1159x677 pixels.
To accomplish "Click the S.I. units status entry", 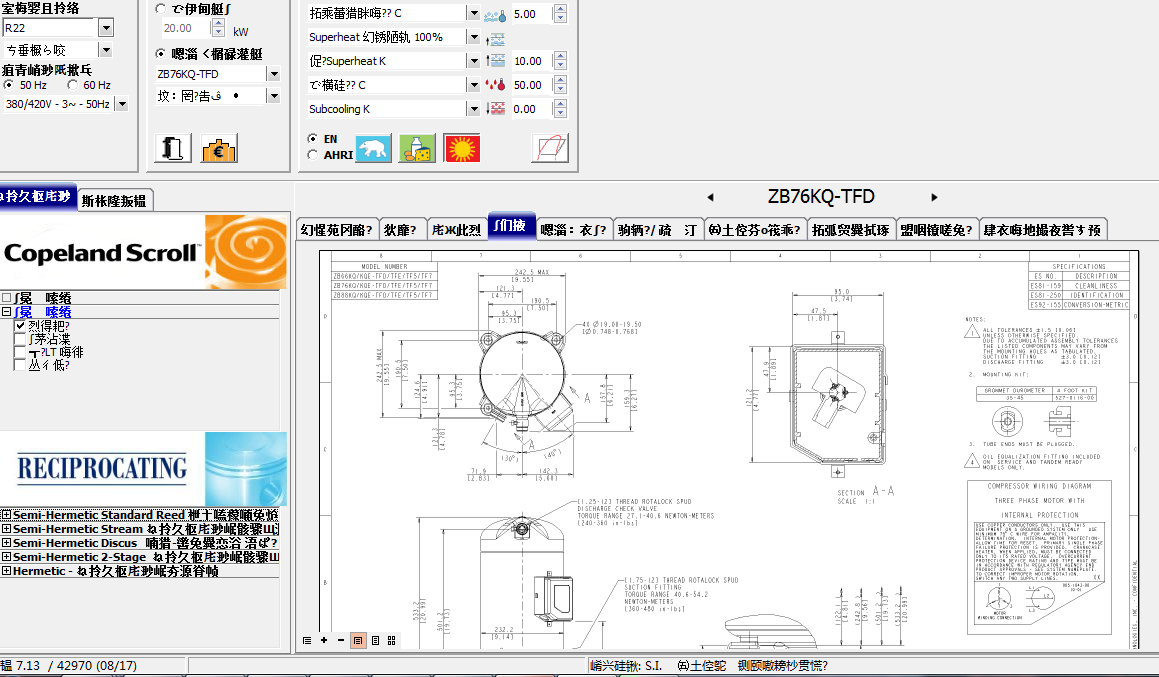I will [626, 666].
